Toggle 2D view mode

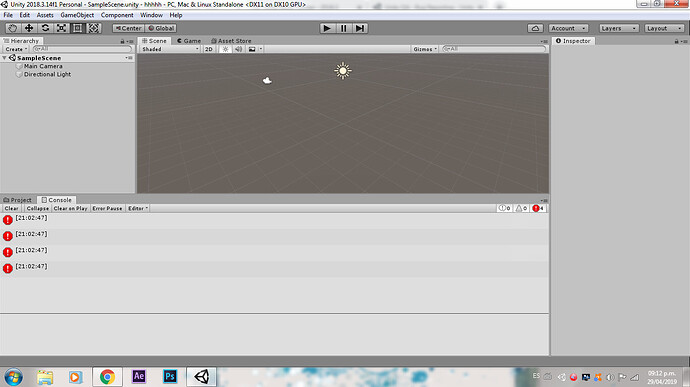209,49
